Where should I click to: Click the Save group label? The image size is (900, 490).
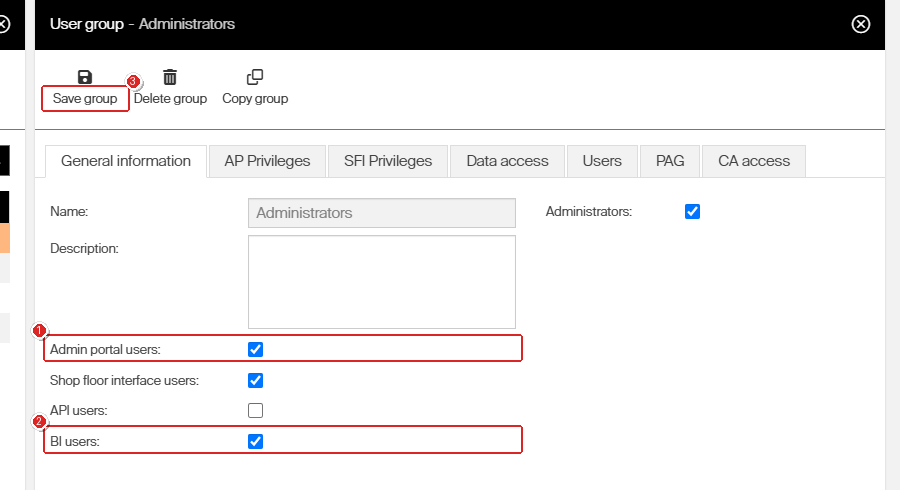(x=85, y=99)
